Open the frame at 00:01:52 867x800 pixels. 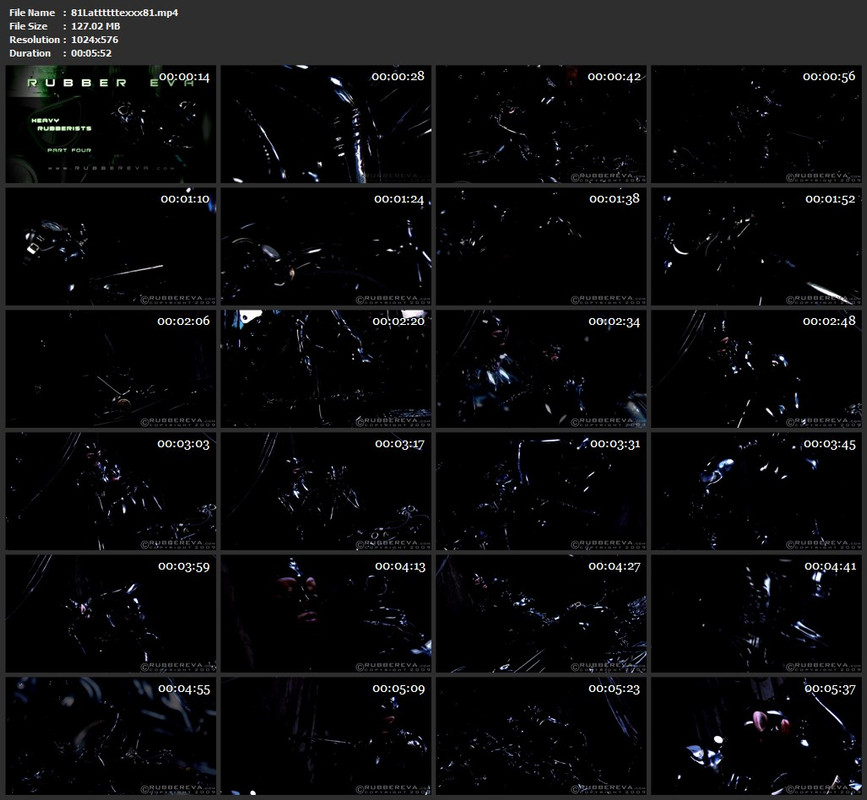756,247
